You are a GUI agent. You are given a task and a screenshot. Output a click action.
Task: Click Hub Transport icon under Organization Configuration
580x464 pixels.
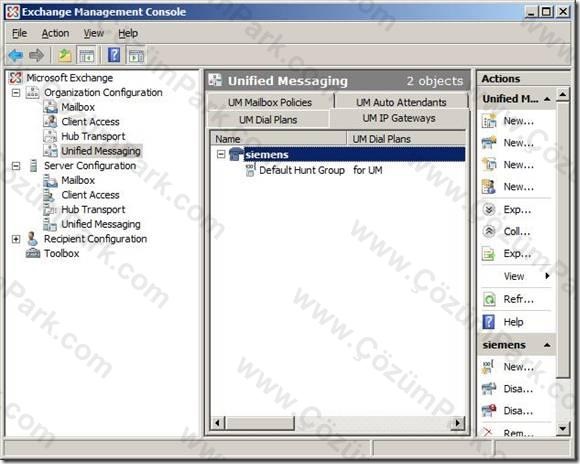point(50,136)
